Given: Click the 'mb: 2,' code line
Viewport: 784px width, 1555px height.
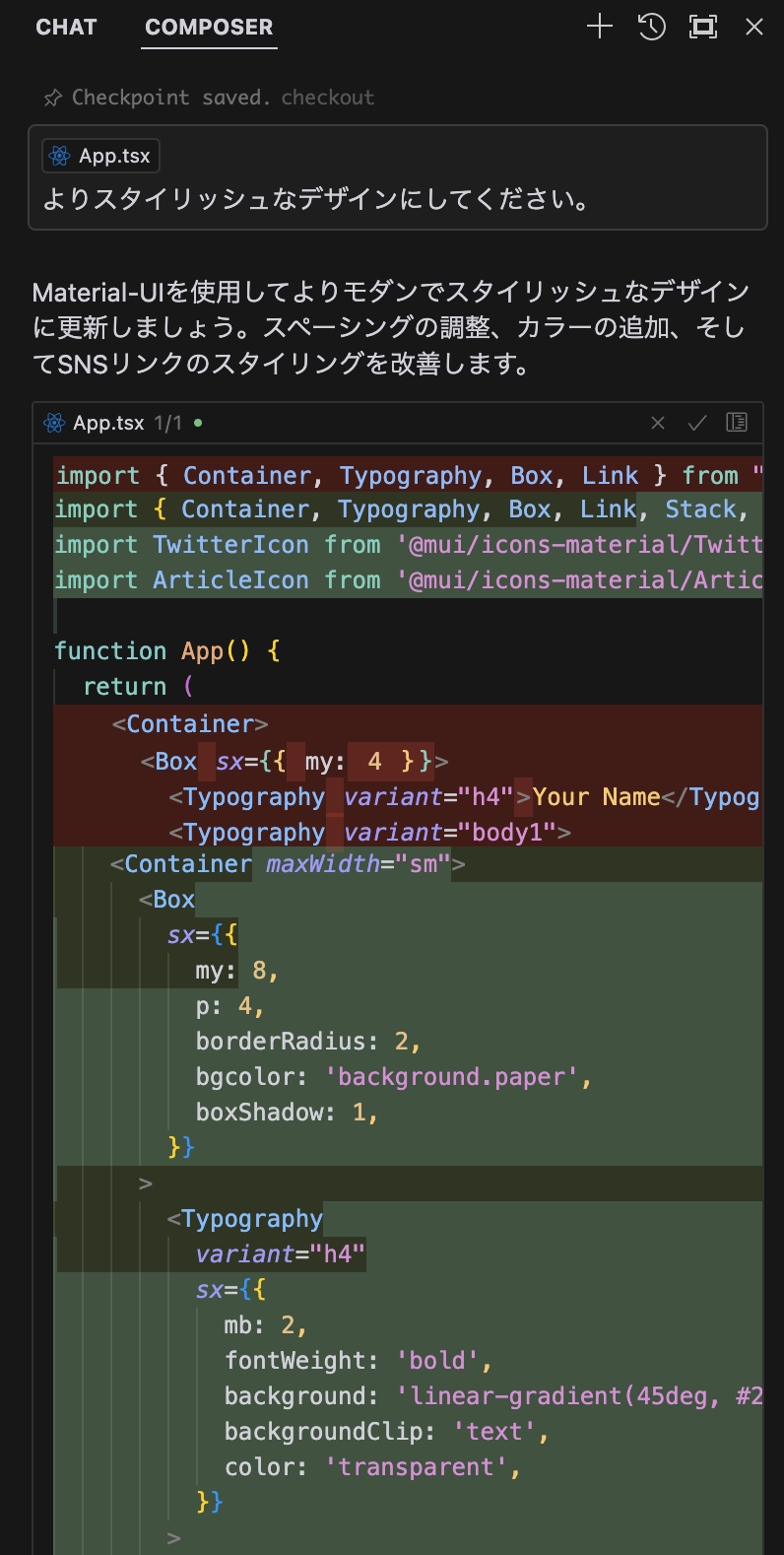Looking at the screenshot, I should click(x=266, y=1325).
